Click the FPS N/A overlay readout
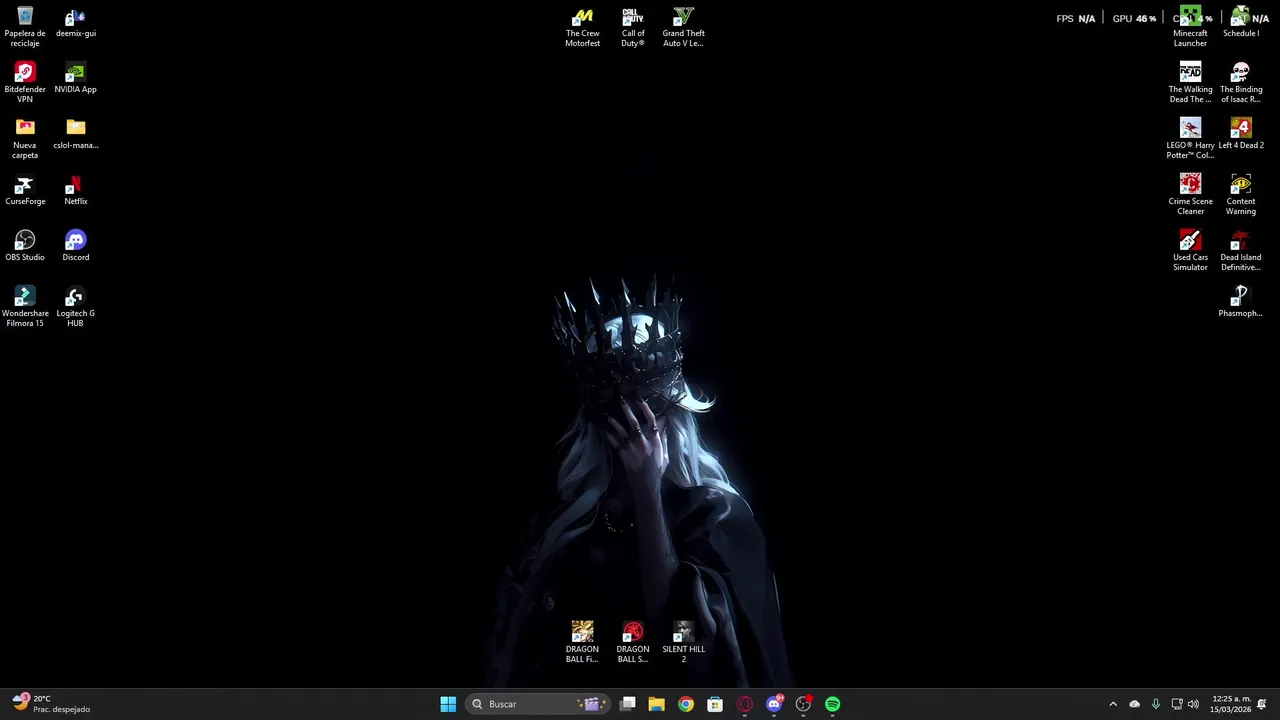 [x=1076, y=19]
